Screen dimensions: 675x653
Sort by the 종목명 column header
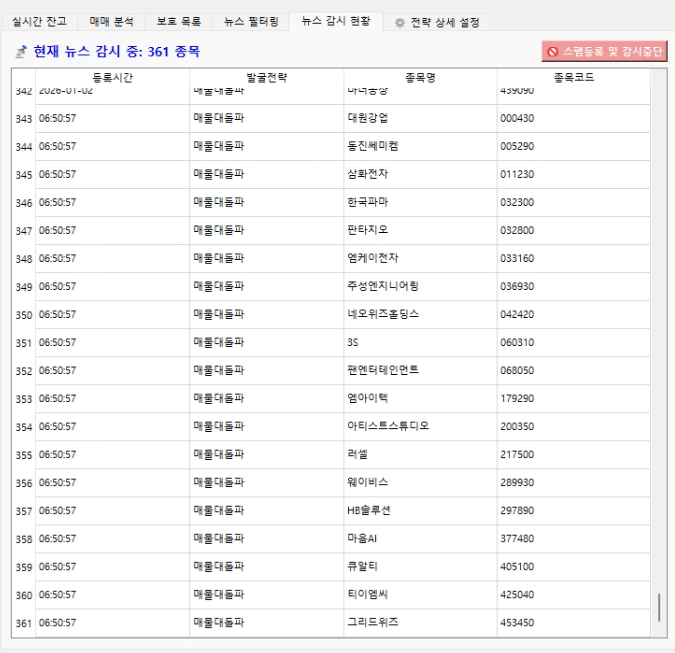421,77
